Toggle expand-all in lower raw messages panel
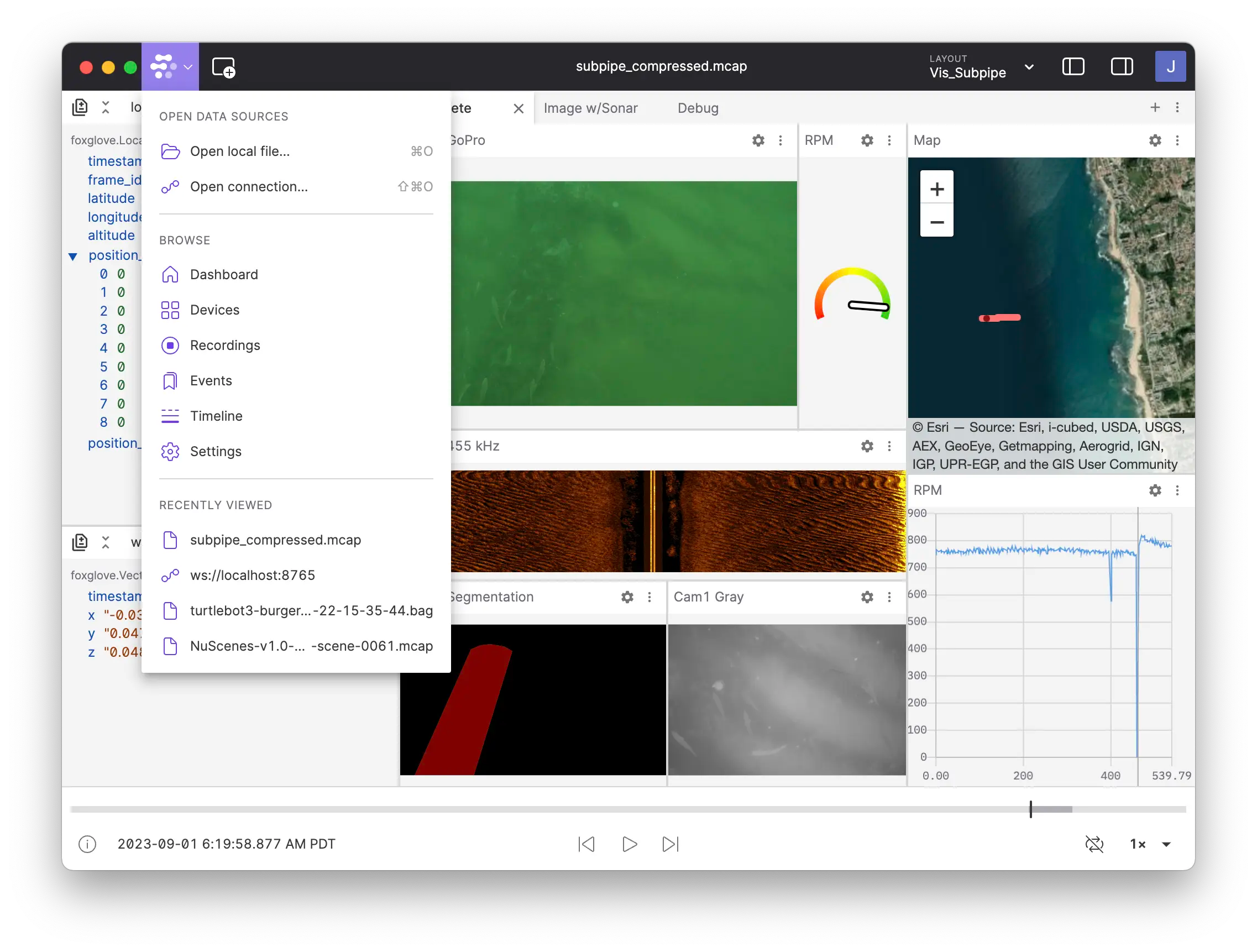This screenshot has width=1257, height=952. pyautogui.click(x=106, y=542)
